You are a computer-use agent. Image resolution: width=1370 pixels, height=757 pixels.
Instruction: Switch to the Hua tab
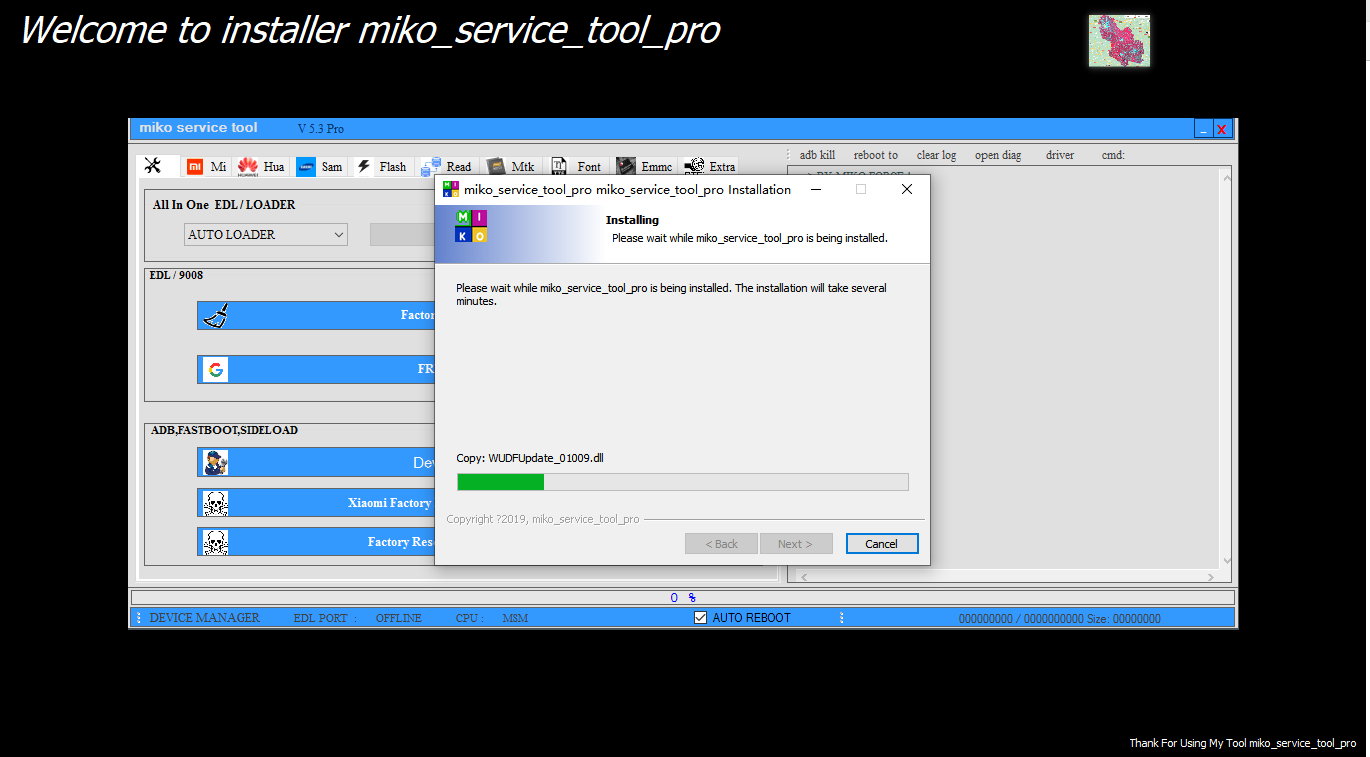(x=261, y=167)
